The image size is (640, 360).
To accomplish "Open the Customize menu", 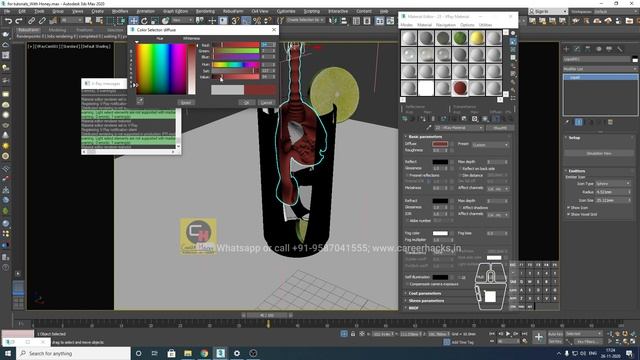I will point(286,11).
